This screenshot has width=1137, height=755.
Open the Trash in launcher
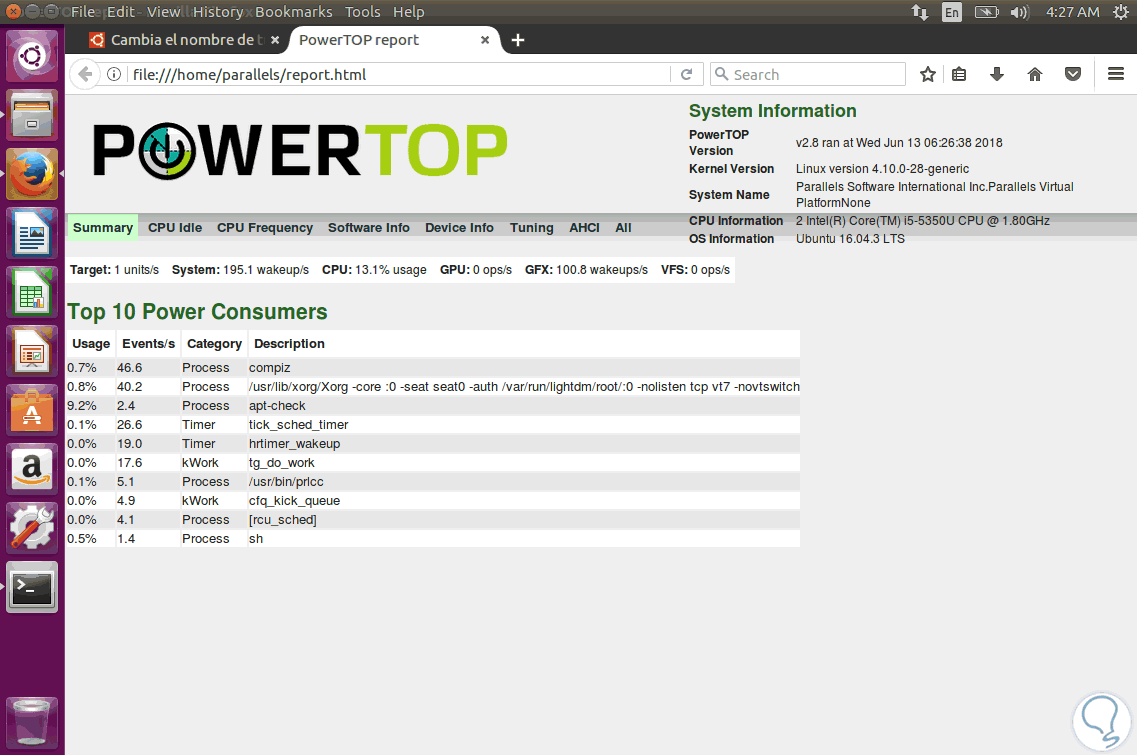point(32,722)
